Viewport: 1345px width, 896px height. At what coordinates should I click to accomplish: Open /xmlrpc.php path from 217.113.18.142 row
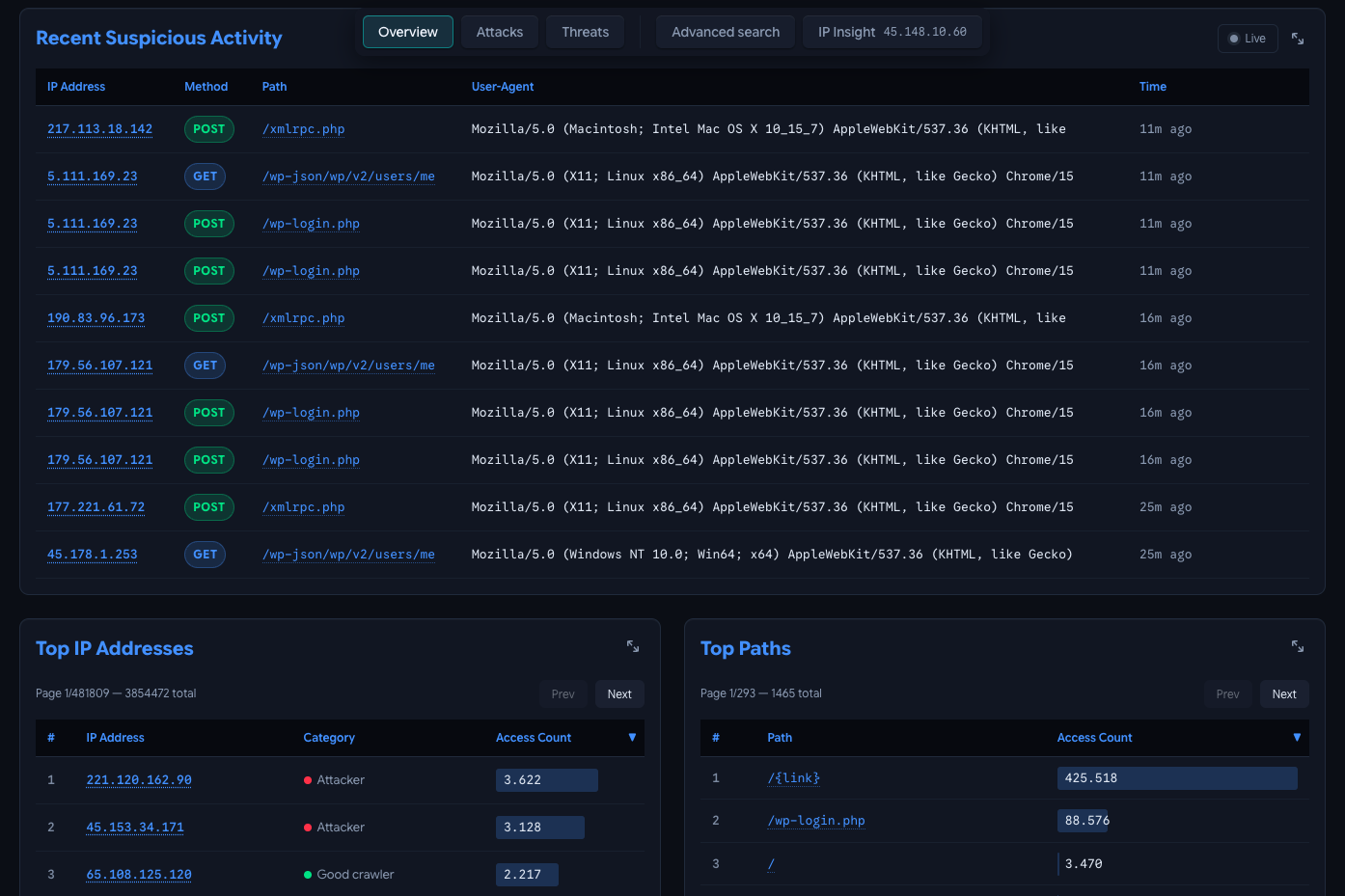click(x=303, y=129)
